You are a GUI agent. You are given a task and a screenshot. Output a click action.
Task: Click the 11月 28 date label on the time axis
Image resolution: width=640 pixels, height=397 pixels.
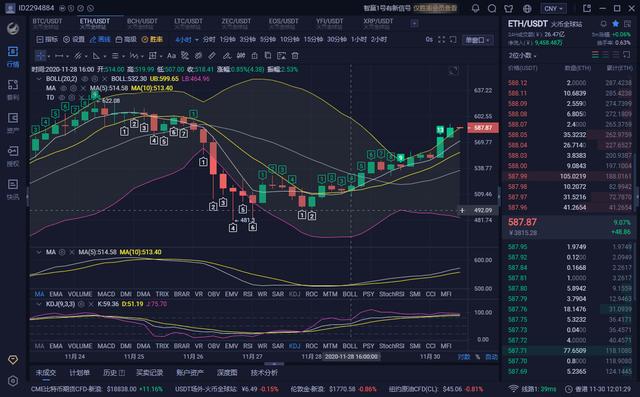click(x=311, y=357)
